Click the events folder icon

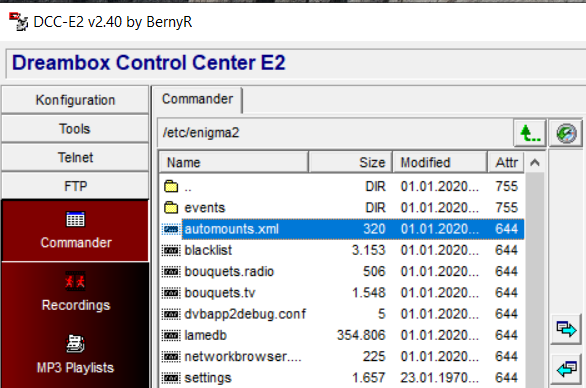click(171, 207)
